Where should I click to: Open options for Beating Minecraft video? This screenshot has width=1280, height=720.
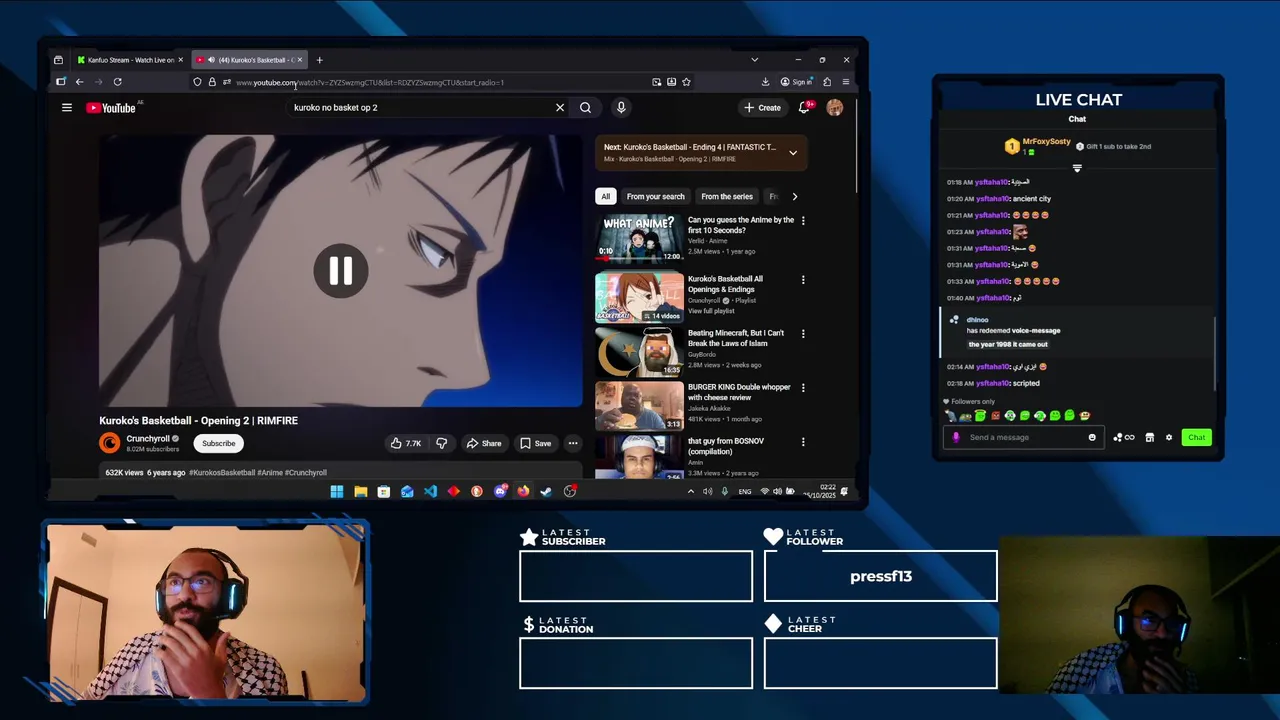coord(803,334)
